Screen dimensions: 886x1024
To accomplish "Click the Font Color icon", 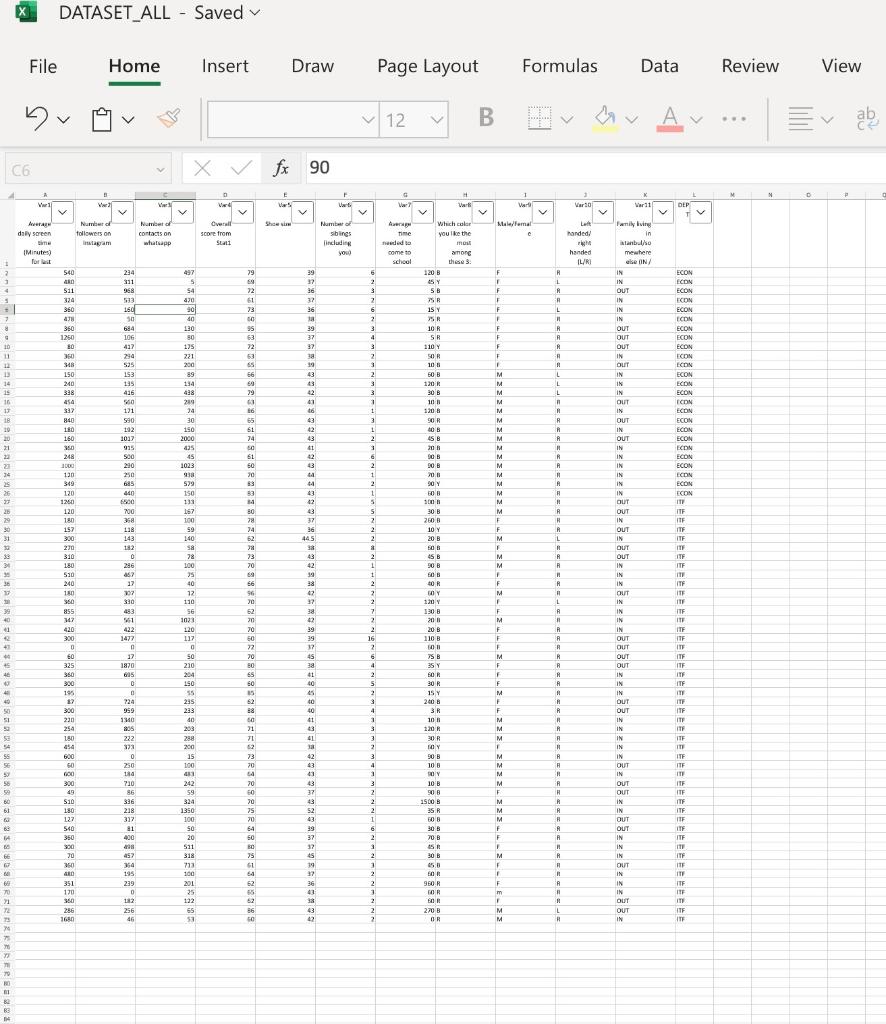I will [668, 118].
